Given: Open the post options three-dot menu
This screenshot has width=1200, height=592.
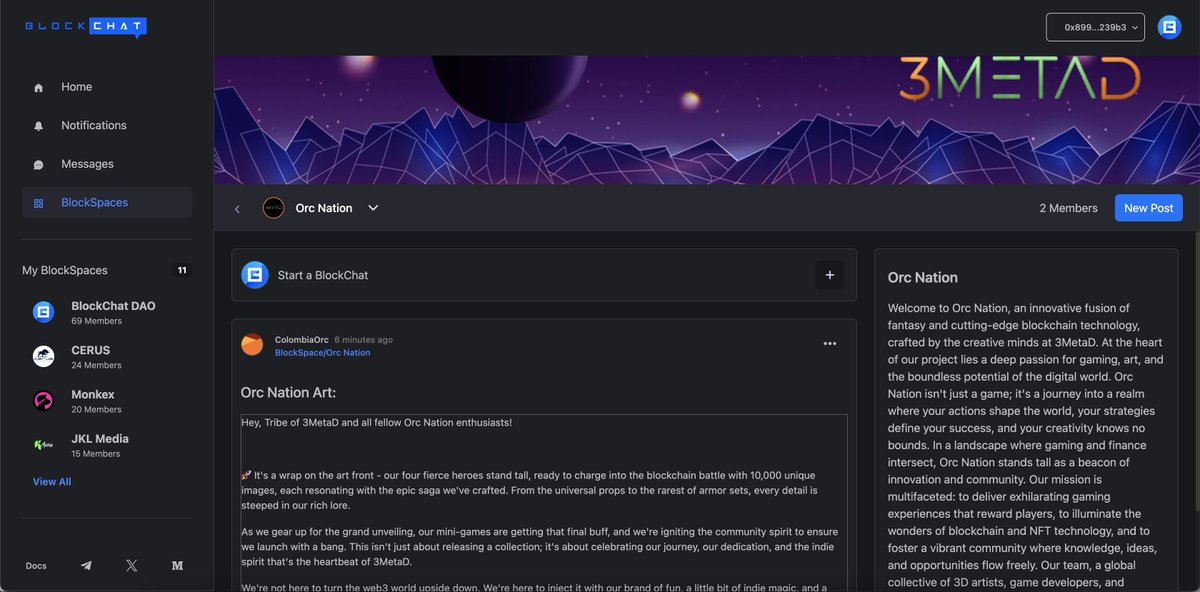Looking at the screenshot, I should pyautogui.click(x=830, y=344).
